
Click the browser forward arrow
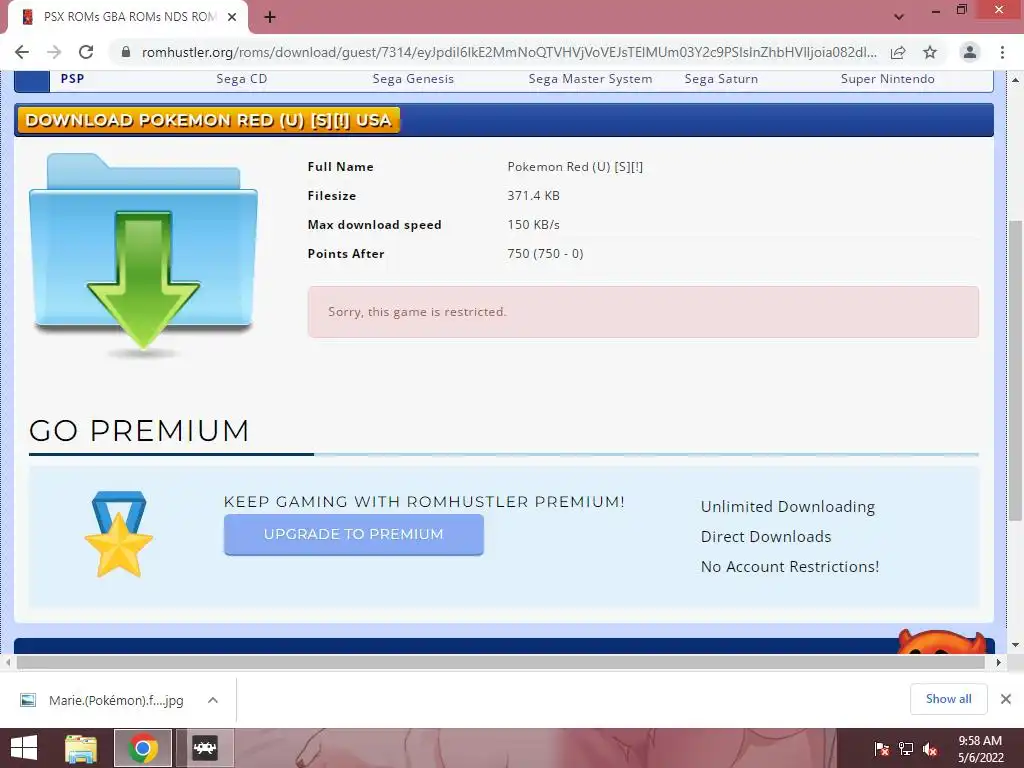54,52
